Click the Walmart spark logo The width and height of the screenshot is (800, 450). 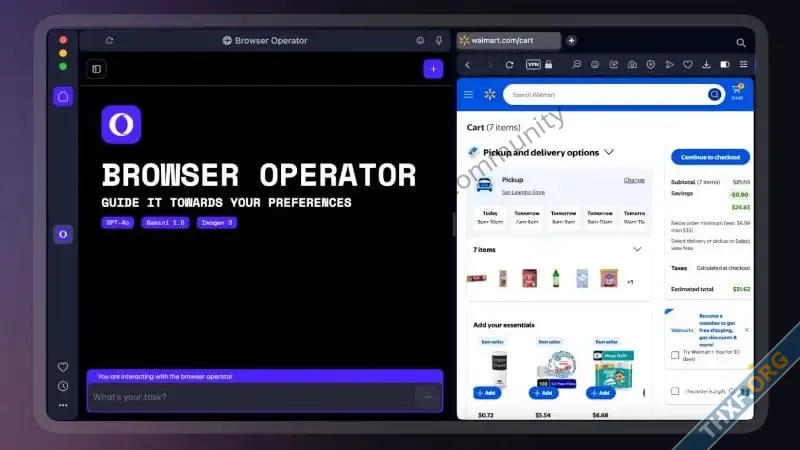tap(490, 94)
